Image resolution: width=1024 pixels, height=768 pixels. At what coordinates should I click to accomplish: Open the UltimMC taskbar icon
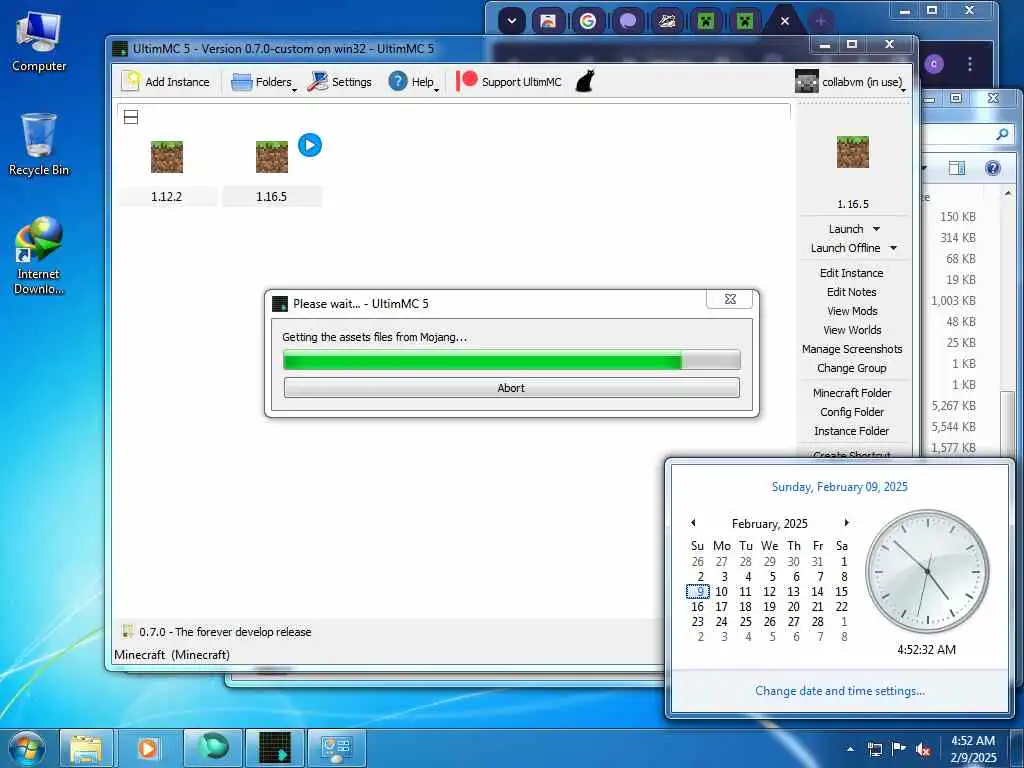click(x=274, y=748)
